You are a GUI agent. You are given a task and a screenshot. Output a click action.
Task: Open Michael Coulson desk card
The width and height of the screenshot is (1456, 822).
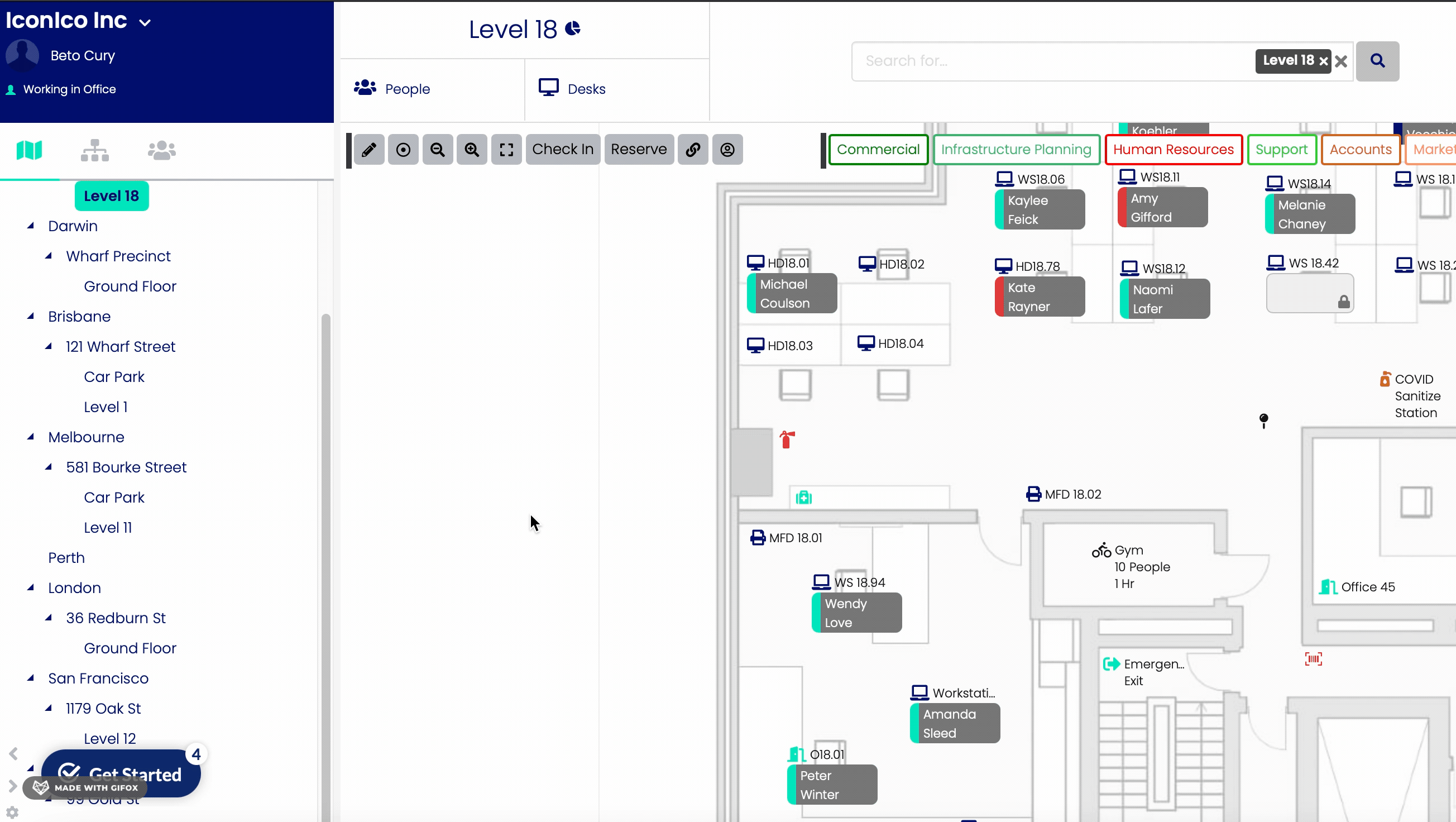tap(791, 293)
